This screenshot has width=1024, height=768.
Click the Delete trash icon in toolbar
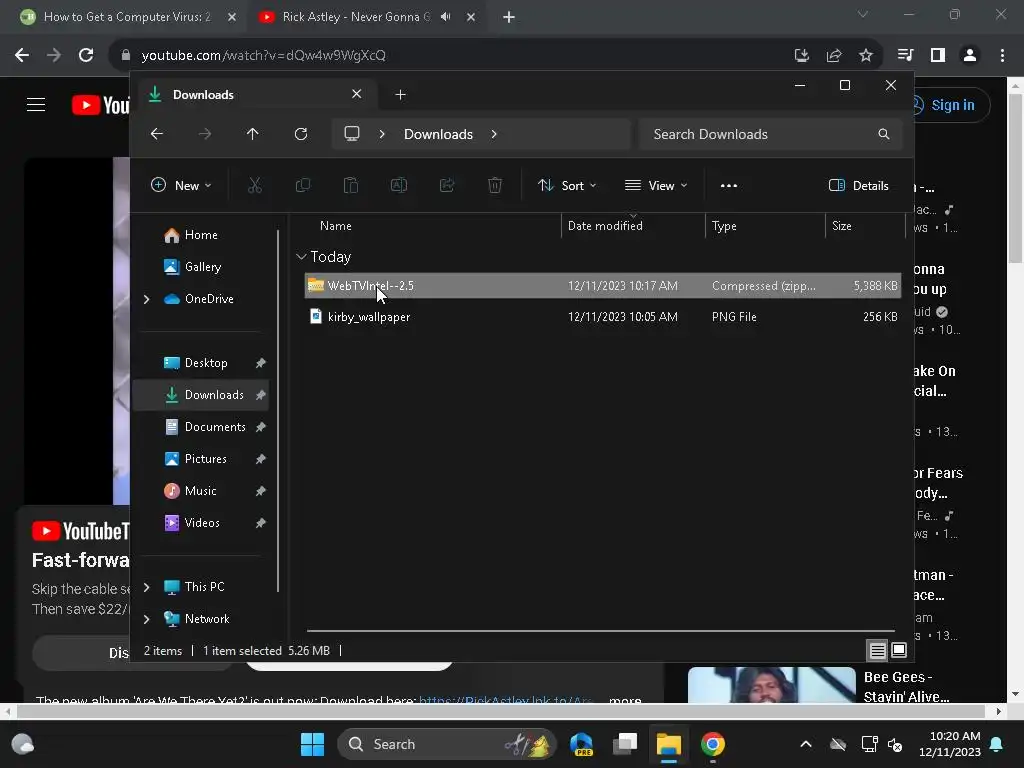click(x=495, y=185)
